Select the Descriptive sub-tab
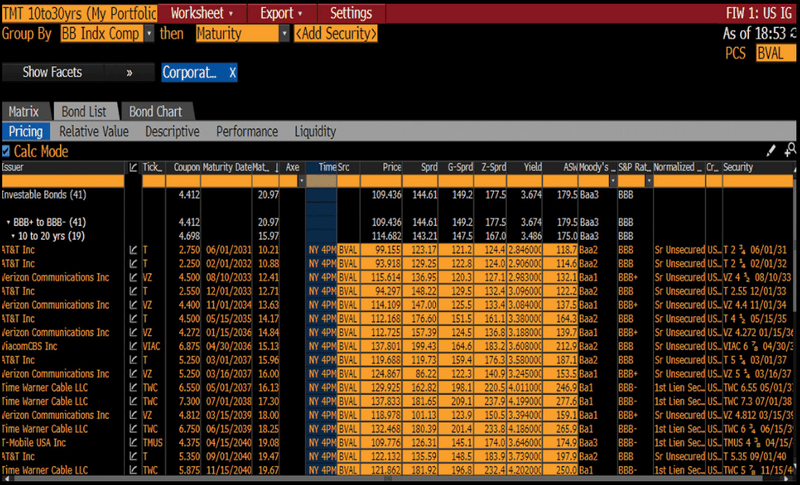 click(172, 132)
